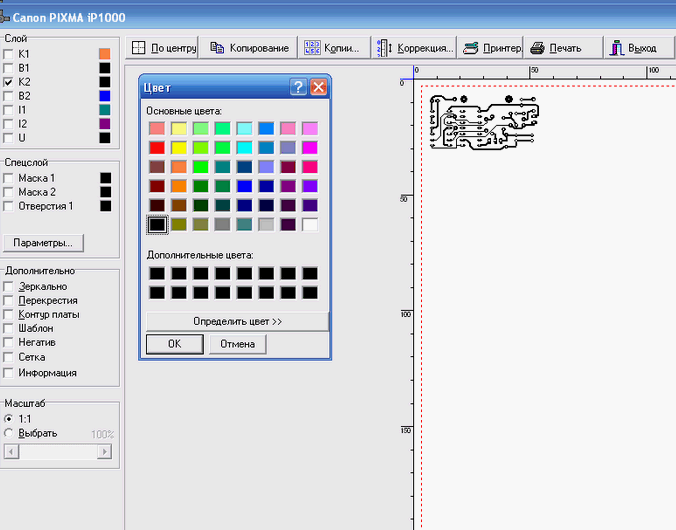Viewport: 676px width, 530px height.
Task: Pick the pure yellow basic color
Action: pos(179,147)
